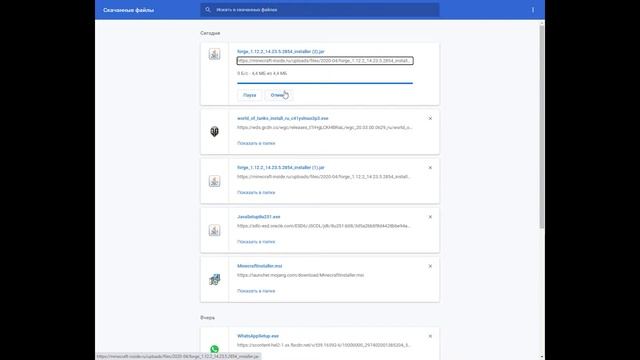Image resolution: width=640 pixels, height=360 pixels.
Task: Cancel the download with the Отмена button
Action: [x=279, y=95]
